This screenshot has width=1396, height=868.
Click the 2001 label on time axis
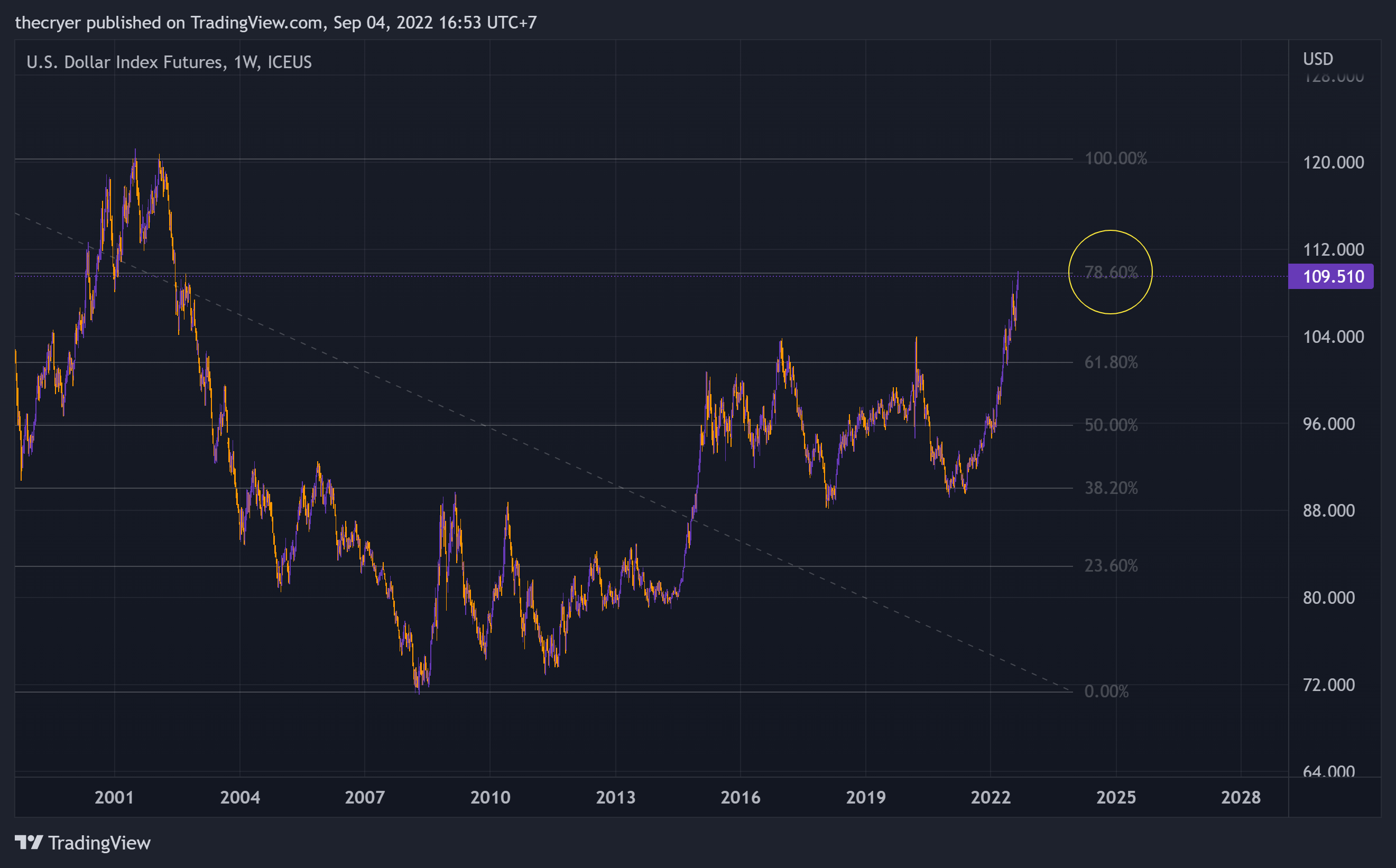(114, 797)
